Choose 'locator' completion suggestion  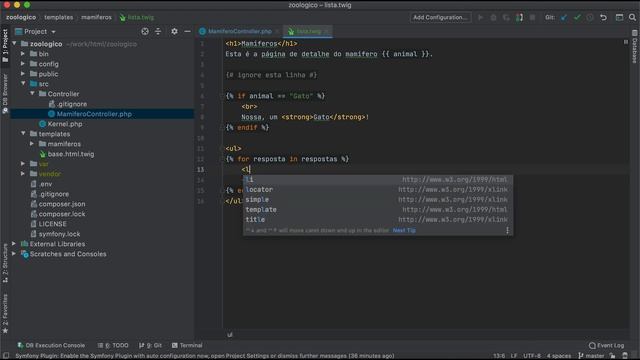click(378, 190)
